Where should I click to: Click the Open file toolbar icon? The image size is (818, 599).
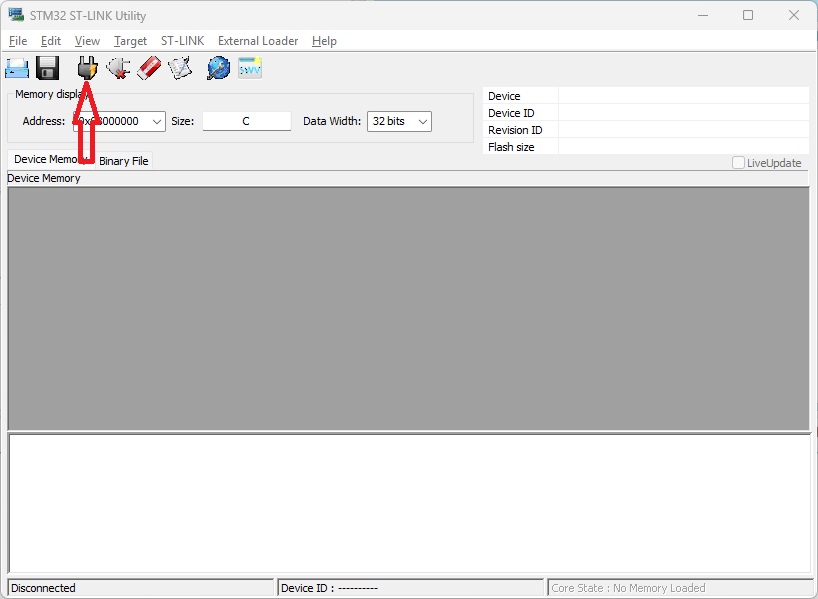click(x=17, y=68)
